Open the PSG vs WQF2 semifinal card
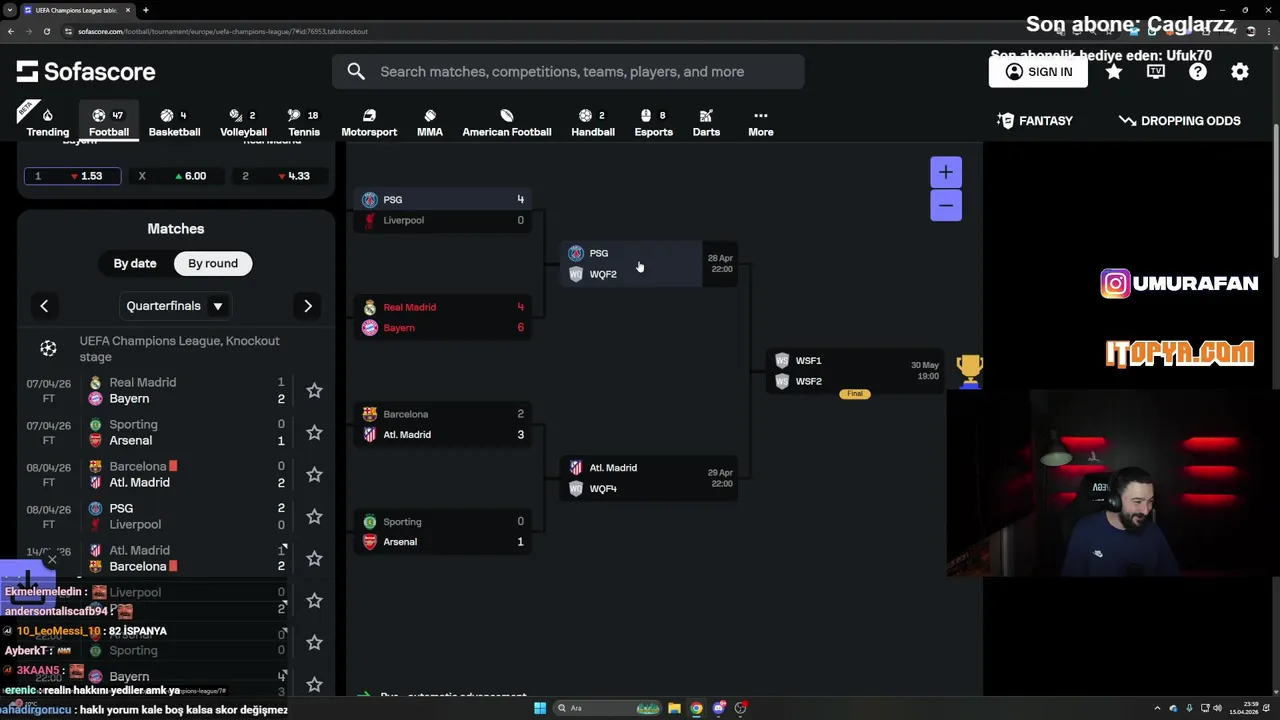 click(x=650, y=264)
